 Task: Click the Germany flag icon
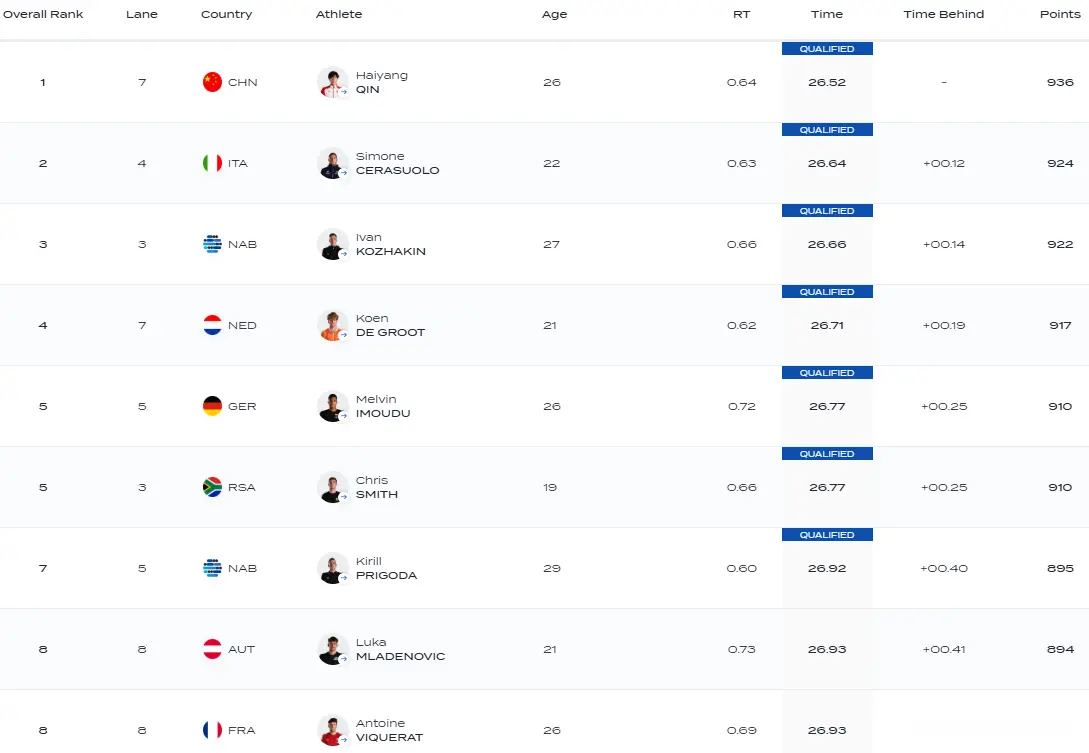(213, 406)
